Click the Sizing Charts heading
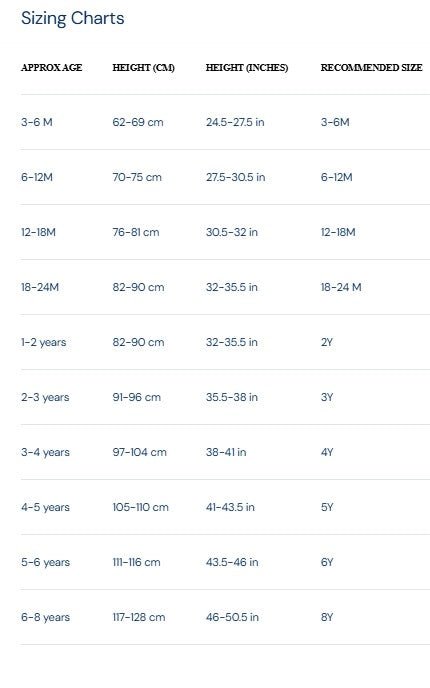 (72, 18)
